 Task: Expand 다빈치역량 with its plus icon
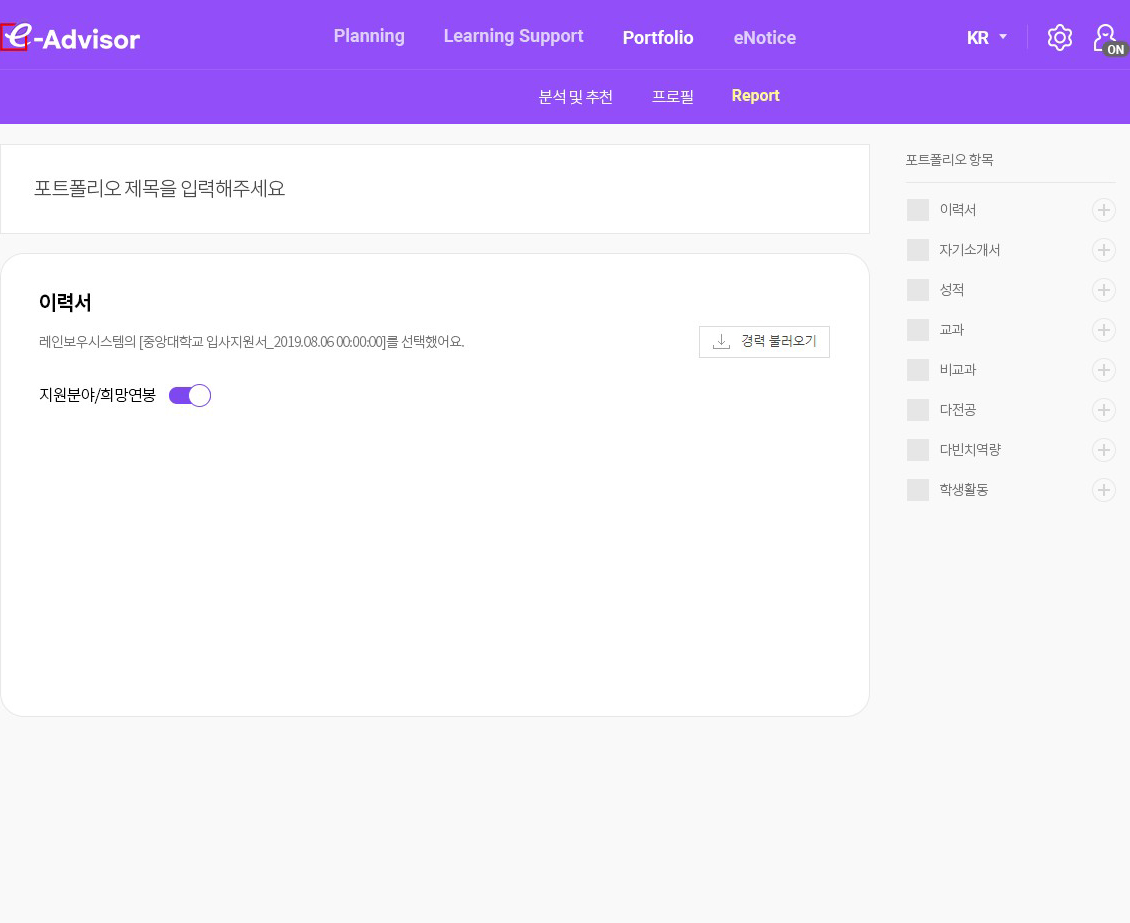pyautogui.click(x=1103, y=450)
